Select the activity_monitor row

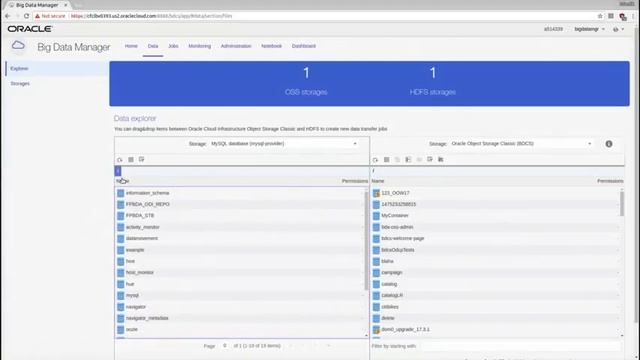click(240, 227)
